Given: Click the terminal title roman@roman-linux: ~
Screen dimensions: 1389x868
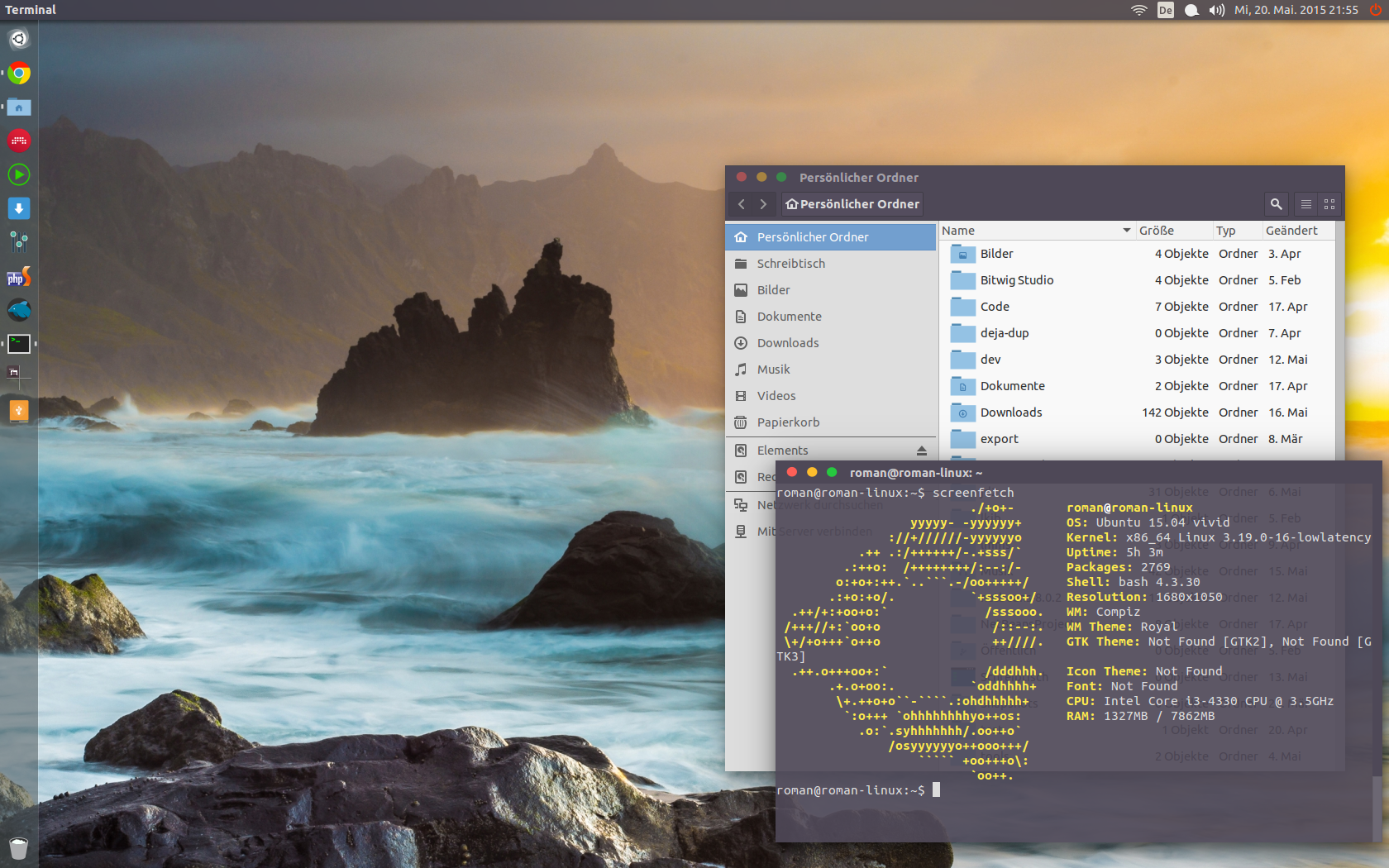Looking at the screenshot, I should click(916, 473).
